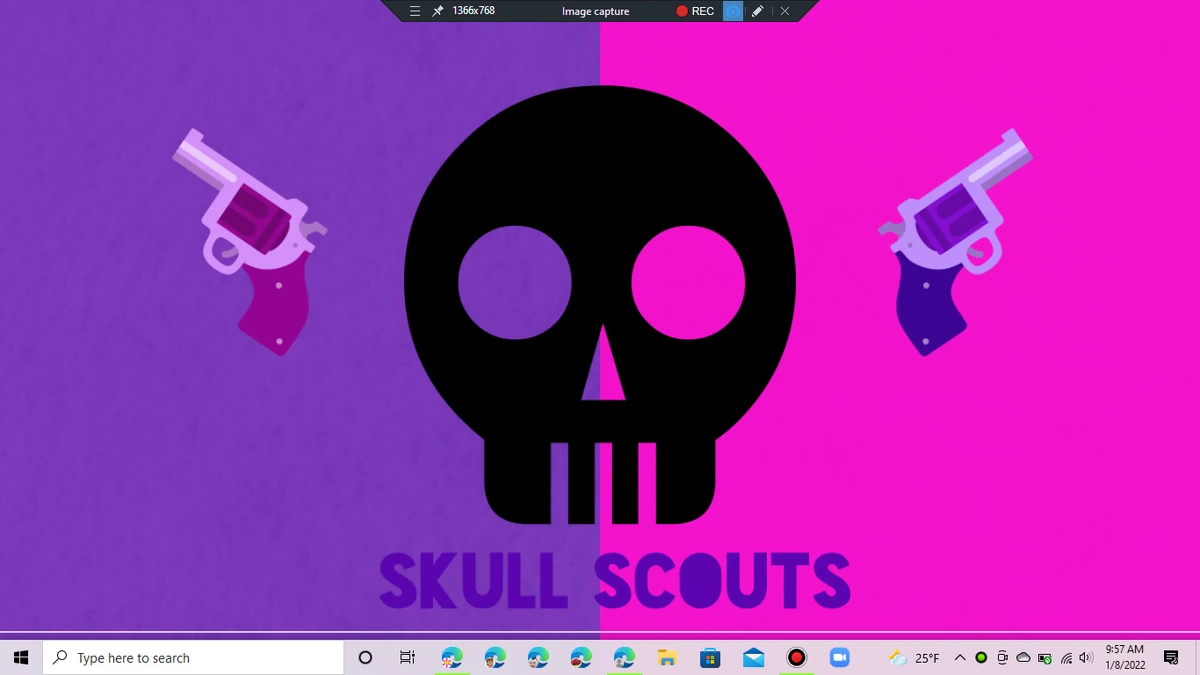Image resolution: width=1200 pixels, height=675 pixels.
Task: Launch File Explorer from the taskbar
Action: (667, 657)
